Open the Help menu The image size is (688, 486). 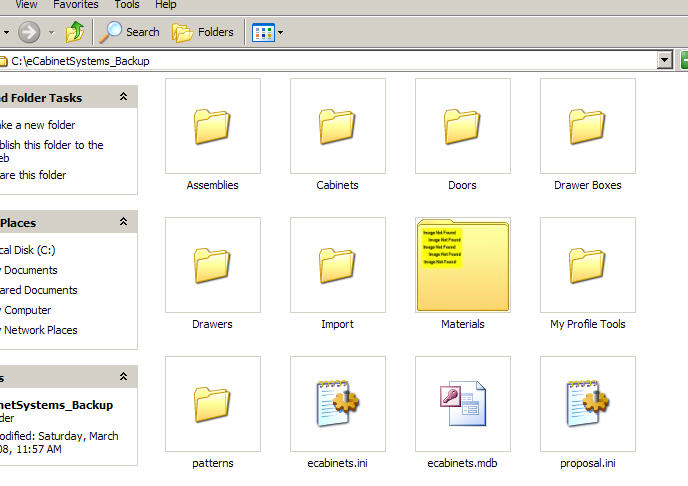click(x=165, y=5)
